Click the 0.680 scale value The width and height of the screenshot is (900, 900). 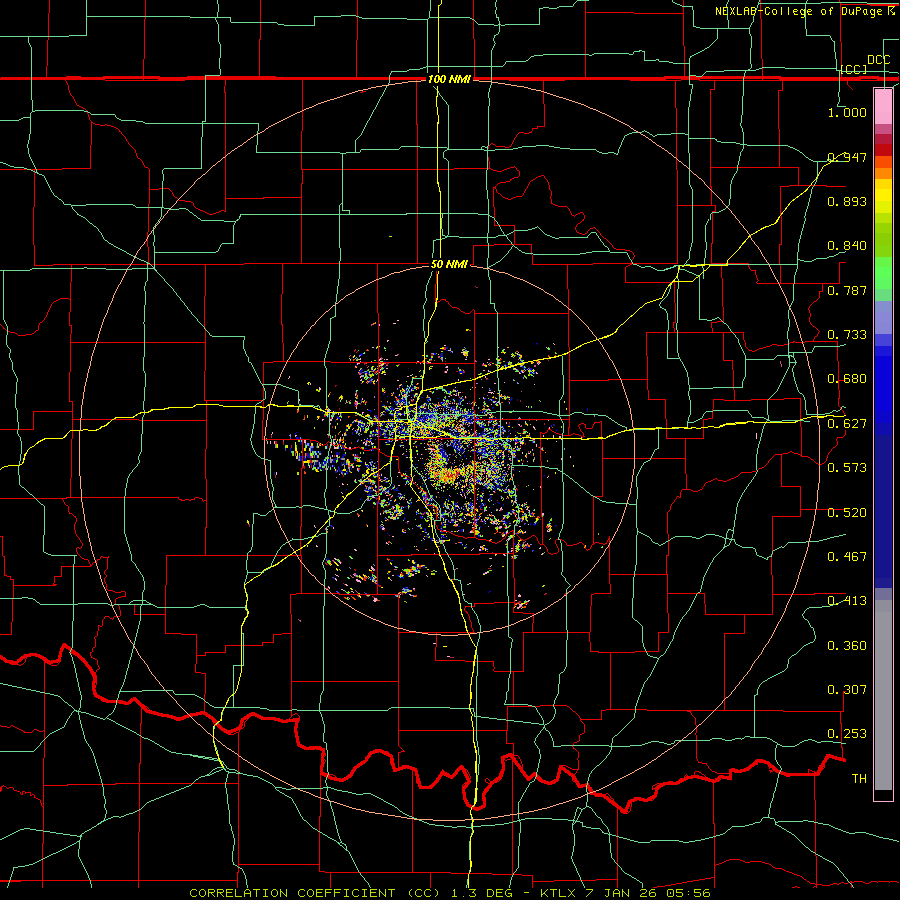click(x=847, y=379)
